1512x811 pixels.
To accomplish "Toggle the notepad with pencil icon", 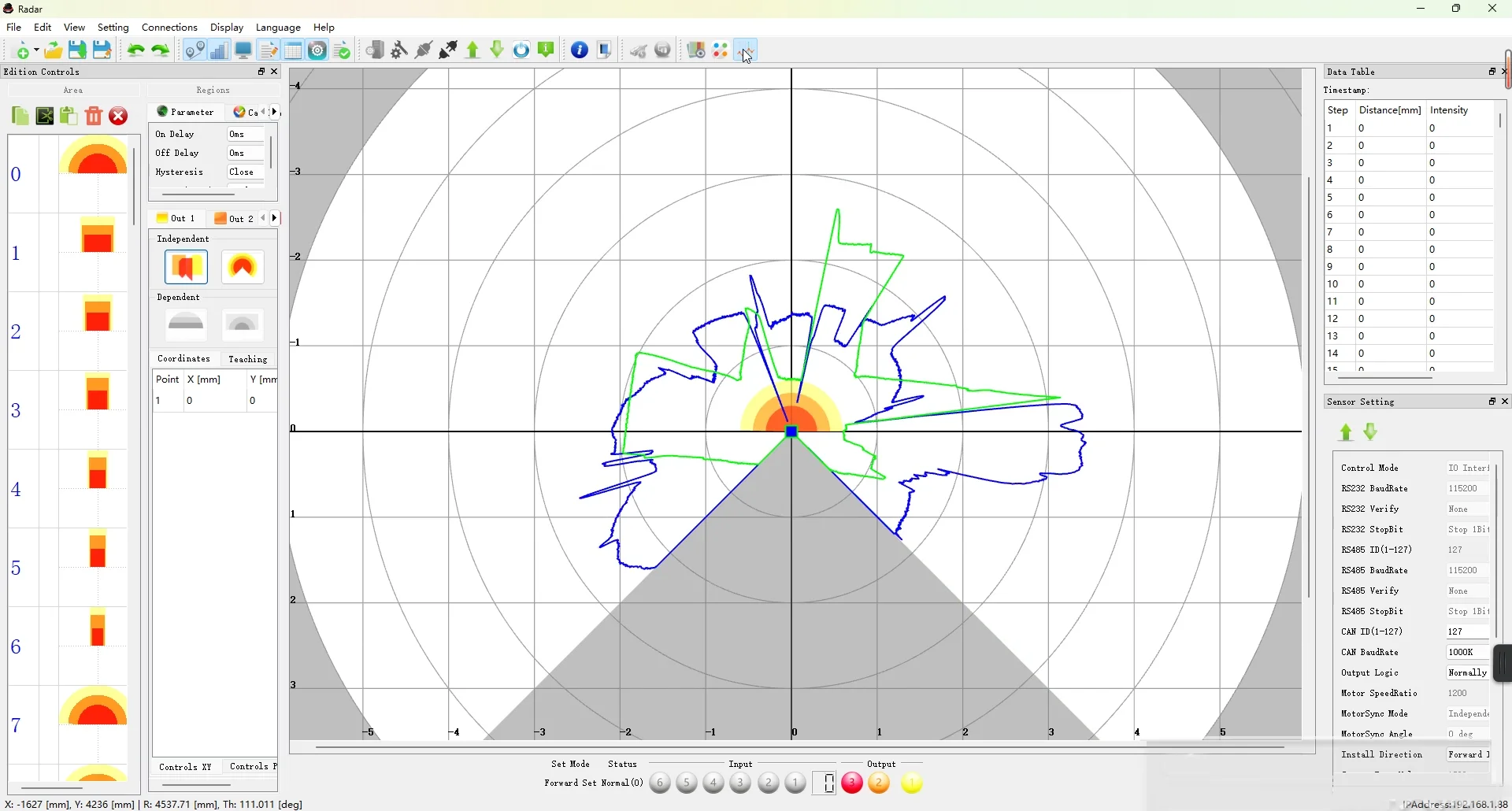I will pyautogui.click(x=269, y=50).
